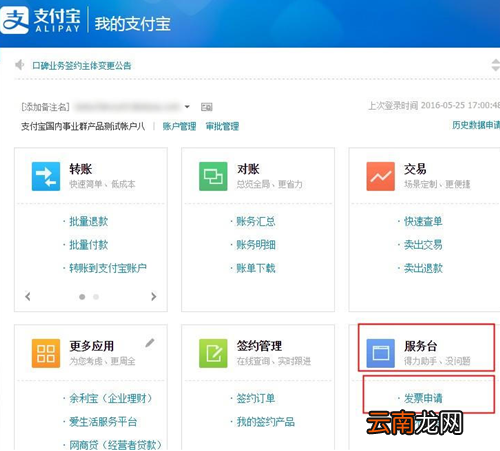Open 发票申请 invoice application

point(423,398)
